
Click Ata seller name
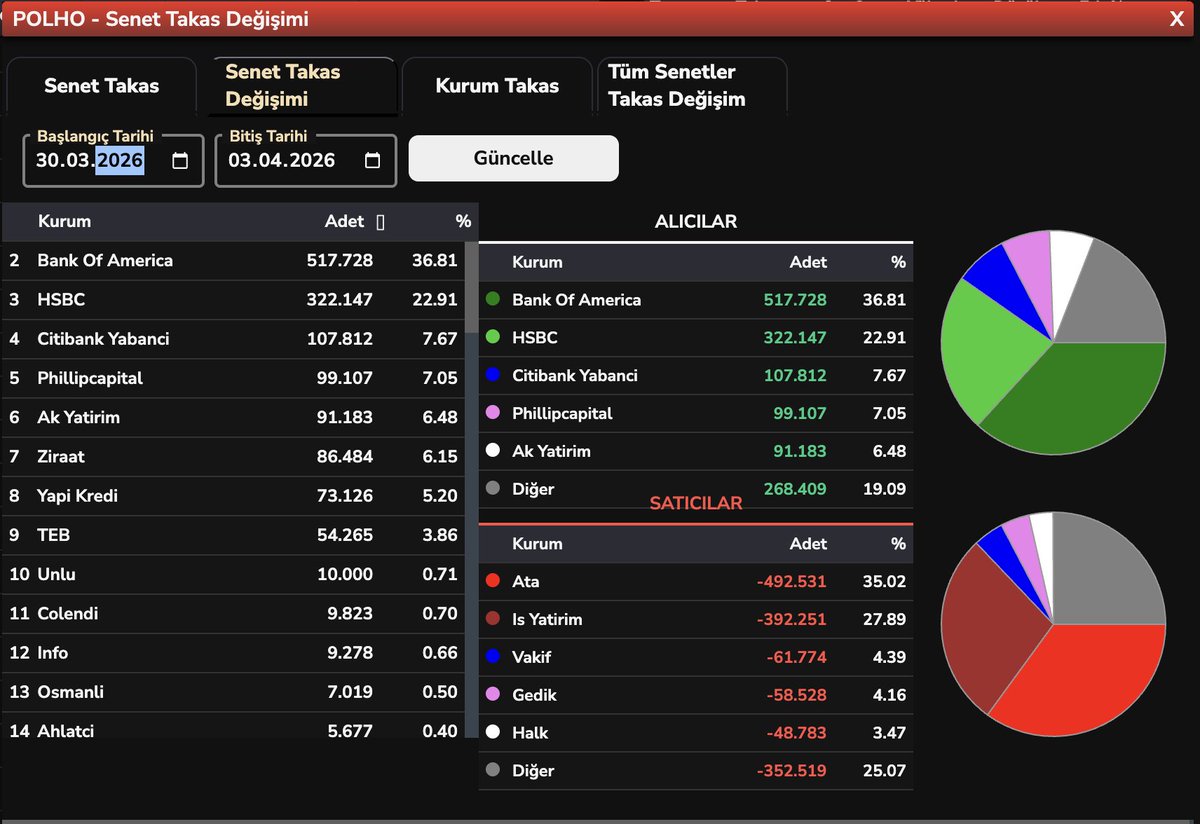point(526,581)
